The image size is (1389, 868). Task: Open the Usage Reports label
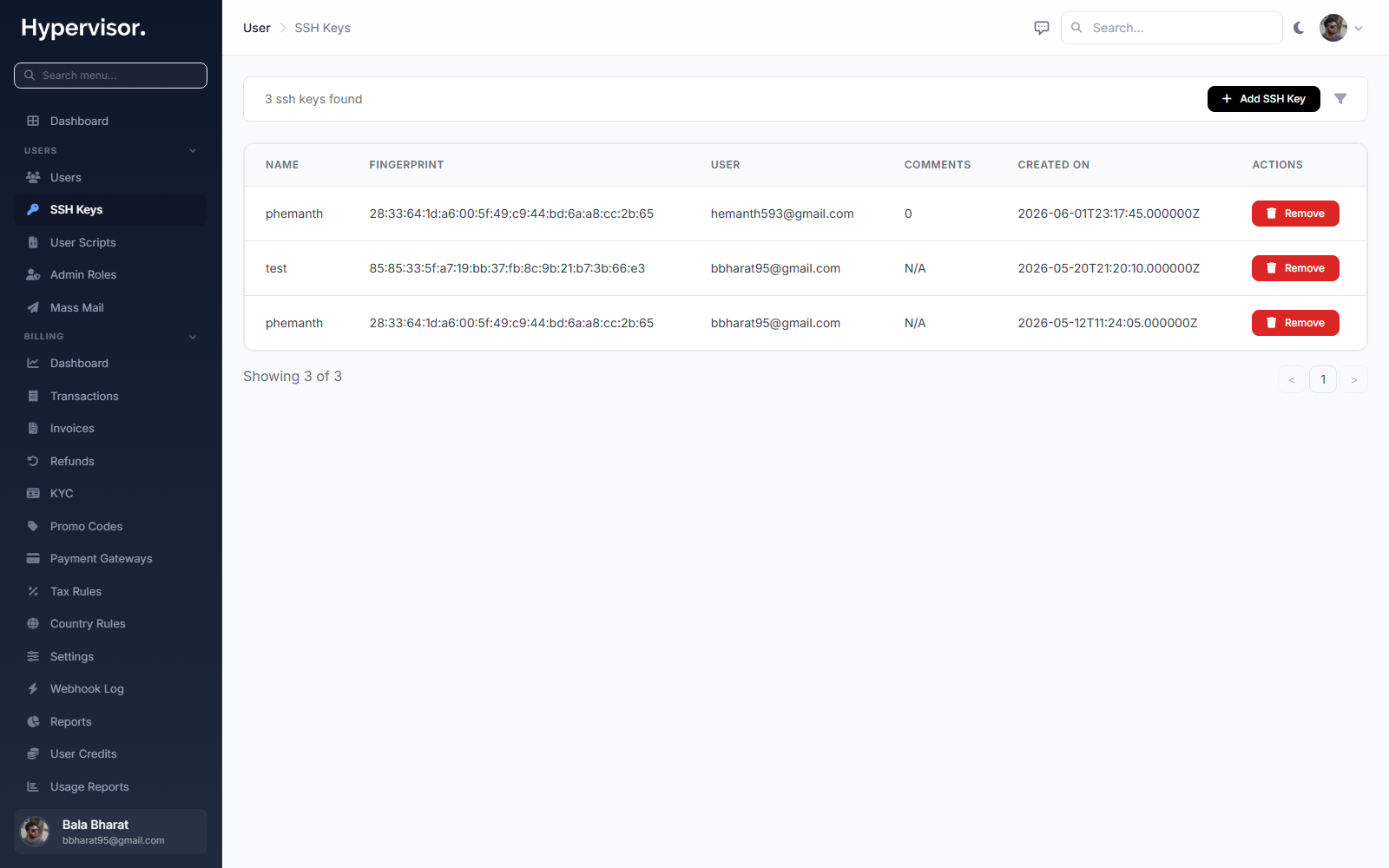[89, 786]
